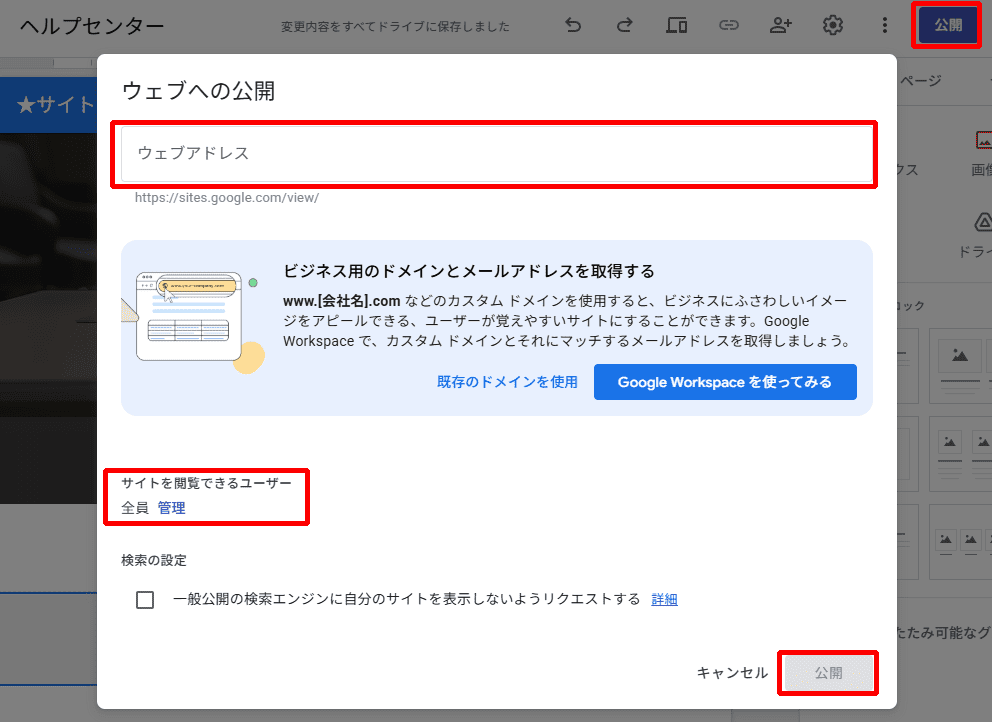The height and width of the screenshot is (722, 992).
Task: Click the redo arrow icon
Action: tap(624, 25)
